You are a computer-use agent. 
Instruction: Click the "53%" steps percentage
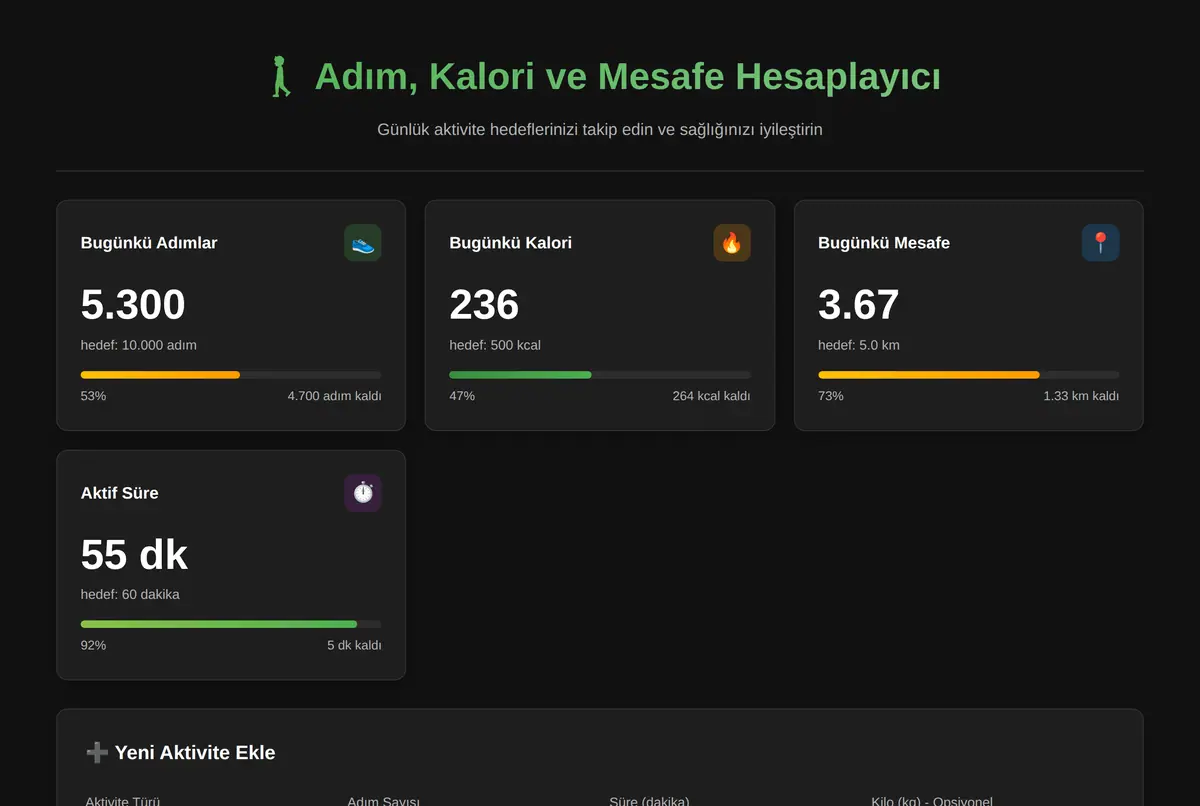pyautogui.click(x=94, y=396)
